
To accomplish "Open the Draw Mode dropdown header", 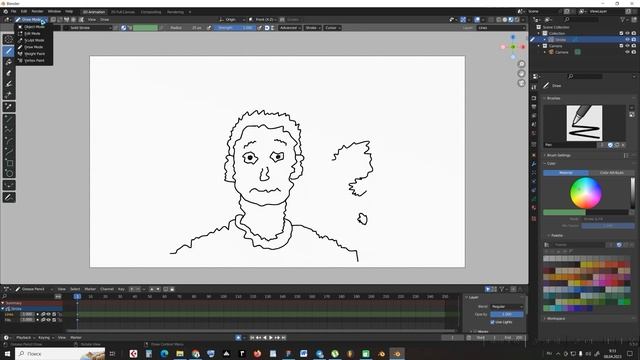I will coord(31,20).
